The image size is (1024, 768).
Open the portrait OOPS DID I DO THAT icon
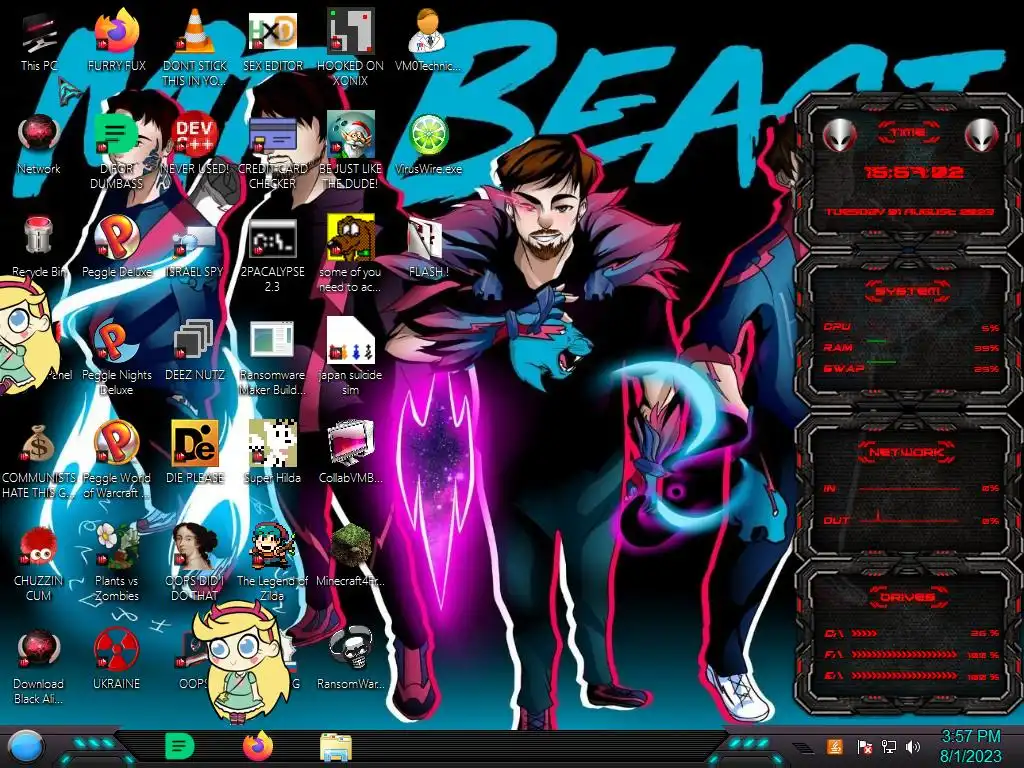tap(195, 563)
